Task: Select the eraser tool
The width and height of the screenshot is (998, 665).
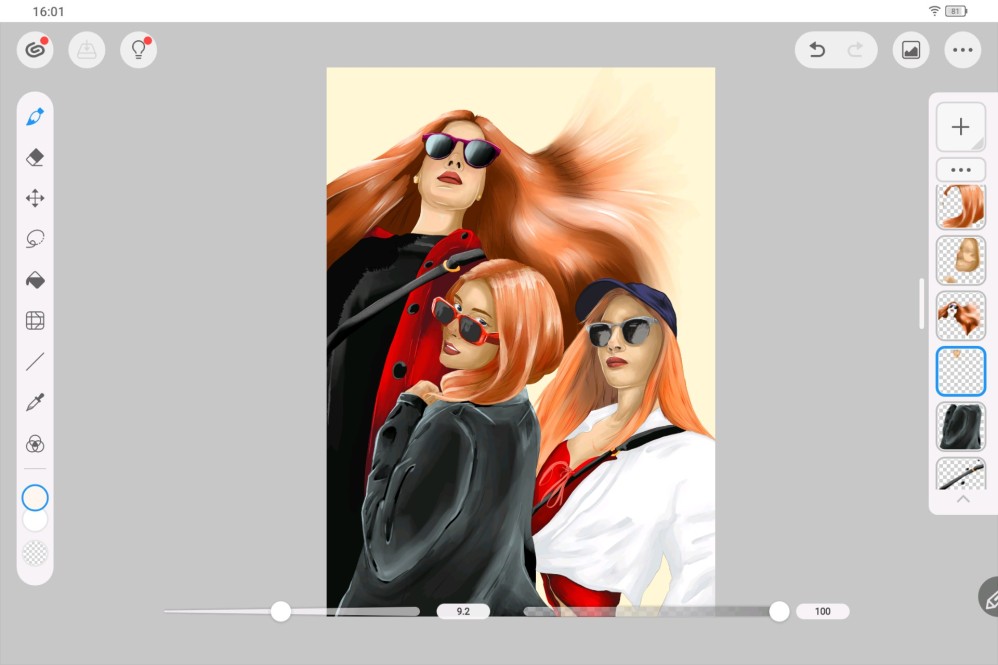Action: 35,157
